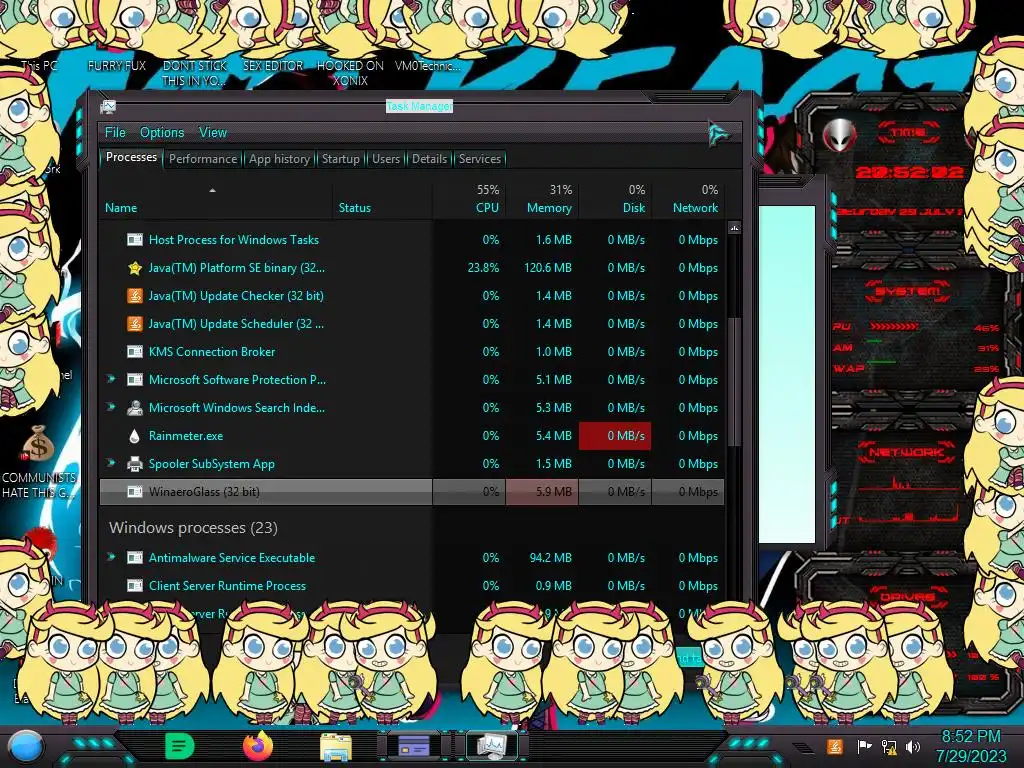Viewport: 1024px width, 768px height.
Task: Expand the Antimalware Service Executable group
Action: pos(111,557)
